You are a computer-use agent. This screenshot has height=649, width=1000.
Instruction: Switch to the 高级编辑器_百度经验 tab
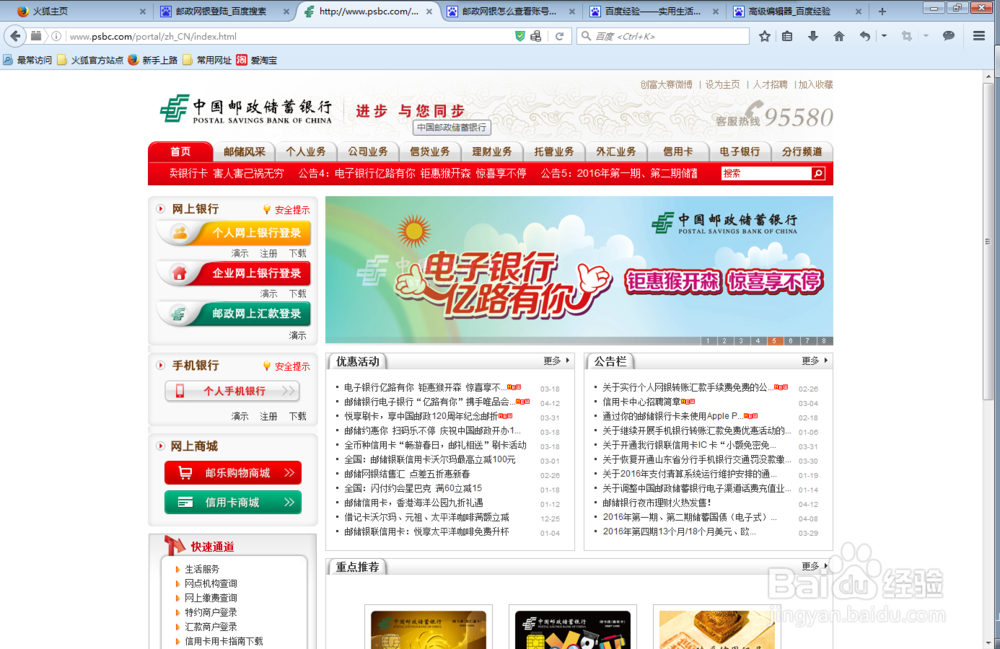[x=791, y=11]
